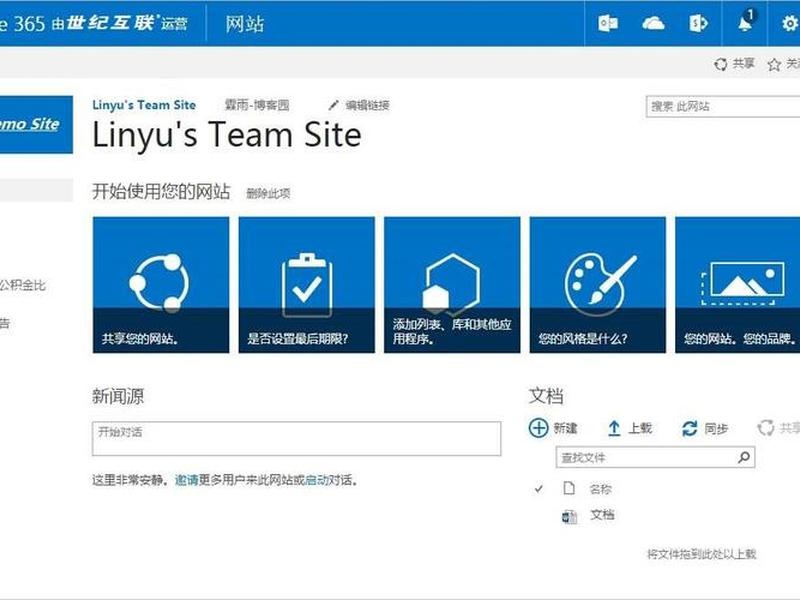Screen dimensions: 800x600
Task: Open the 霖雨-博客园 navigation link
Action: [257, 105]
